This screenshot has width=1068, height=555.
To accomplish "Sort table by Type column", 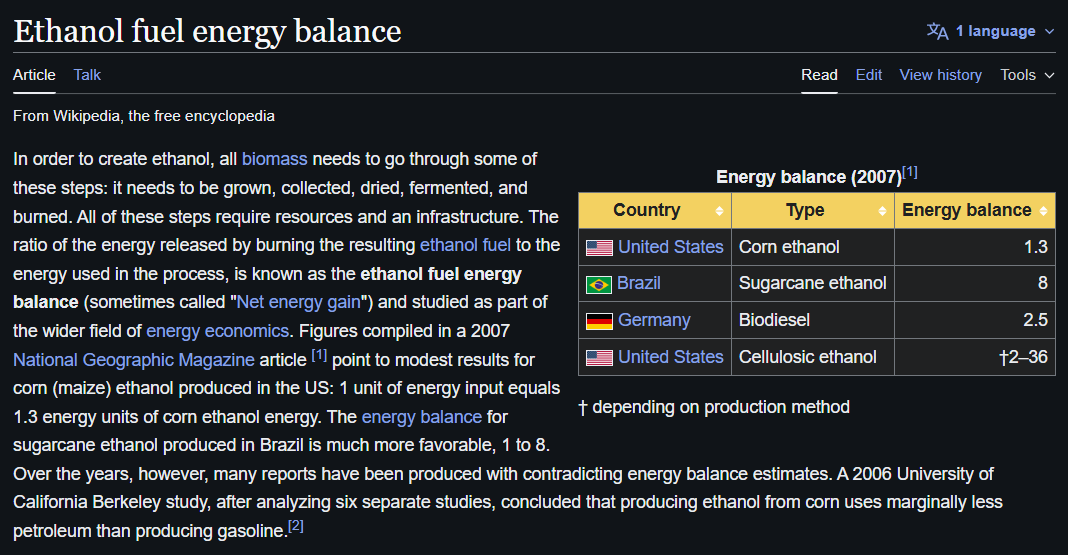I will click(813, 210).
